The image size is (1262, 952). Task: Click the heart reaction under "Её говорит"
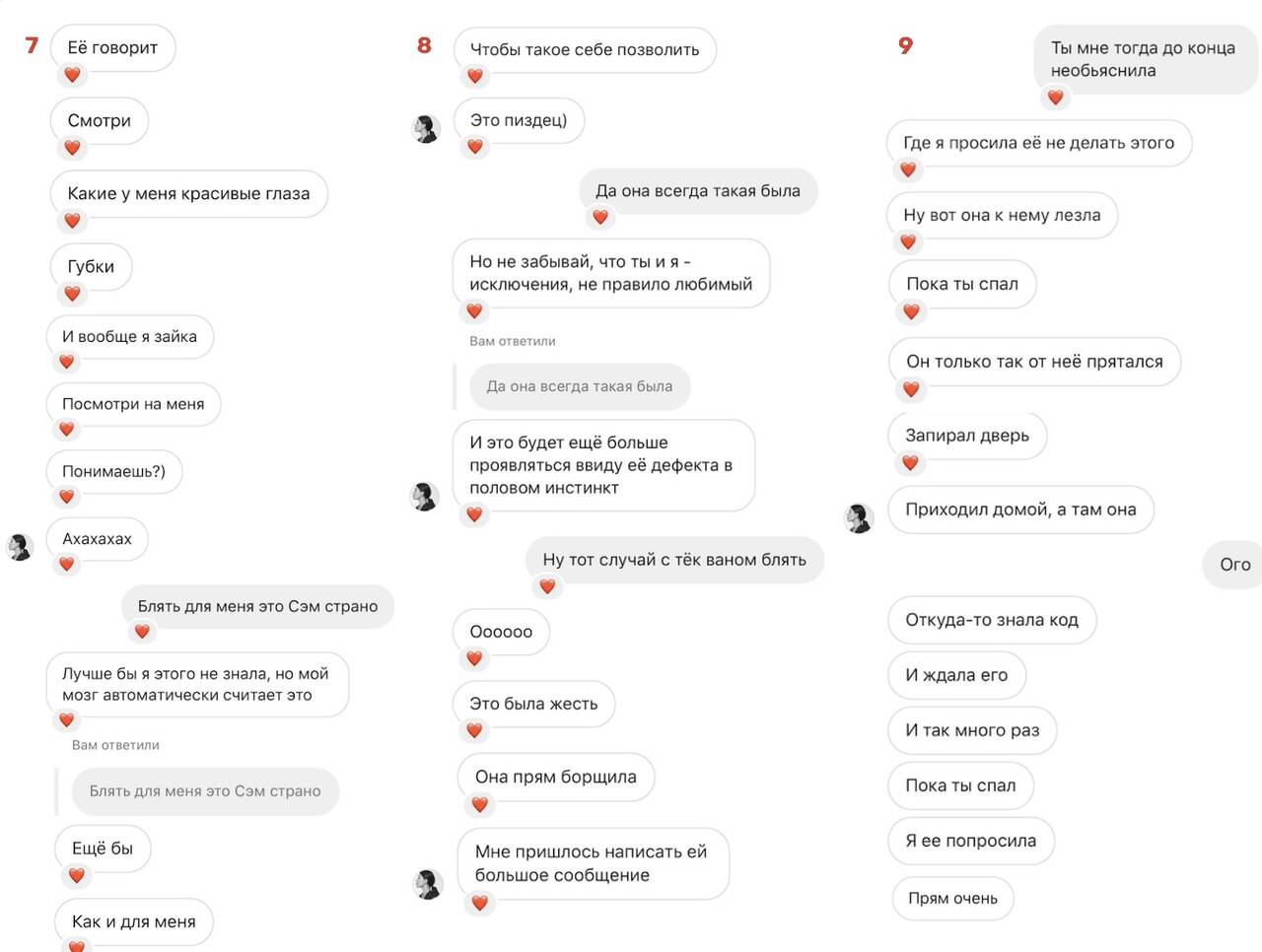(x=72, y=75)
